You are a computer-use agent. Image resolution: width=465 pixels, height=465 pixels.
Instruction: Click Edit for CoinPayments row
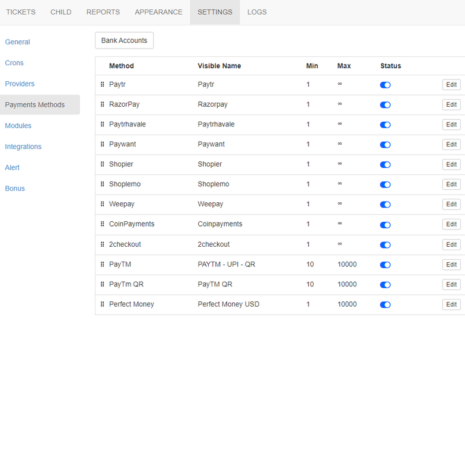[x=451, y=224]
